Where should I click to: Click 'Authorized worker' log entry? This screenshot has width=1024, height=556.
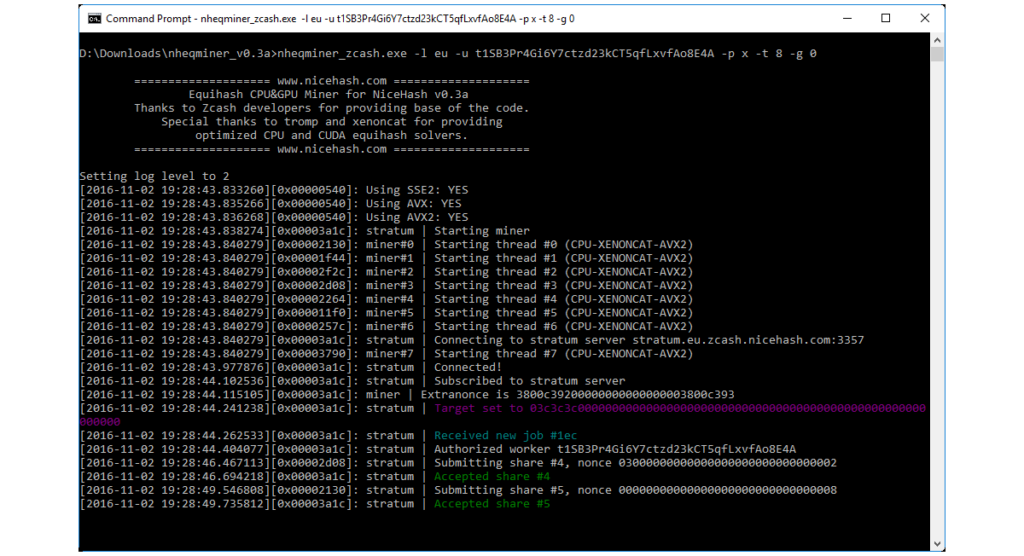click(x=438, y=449)
